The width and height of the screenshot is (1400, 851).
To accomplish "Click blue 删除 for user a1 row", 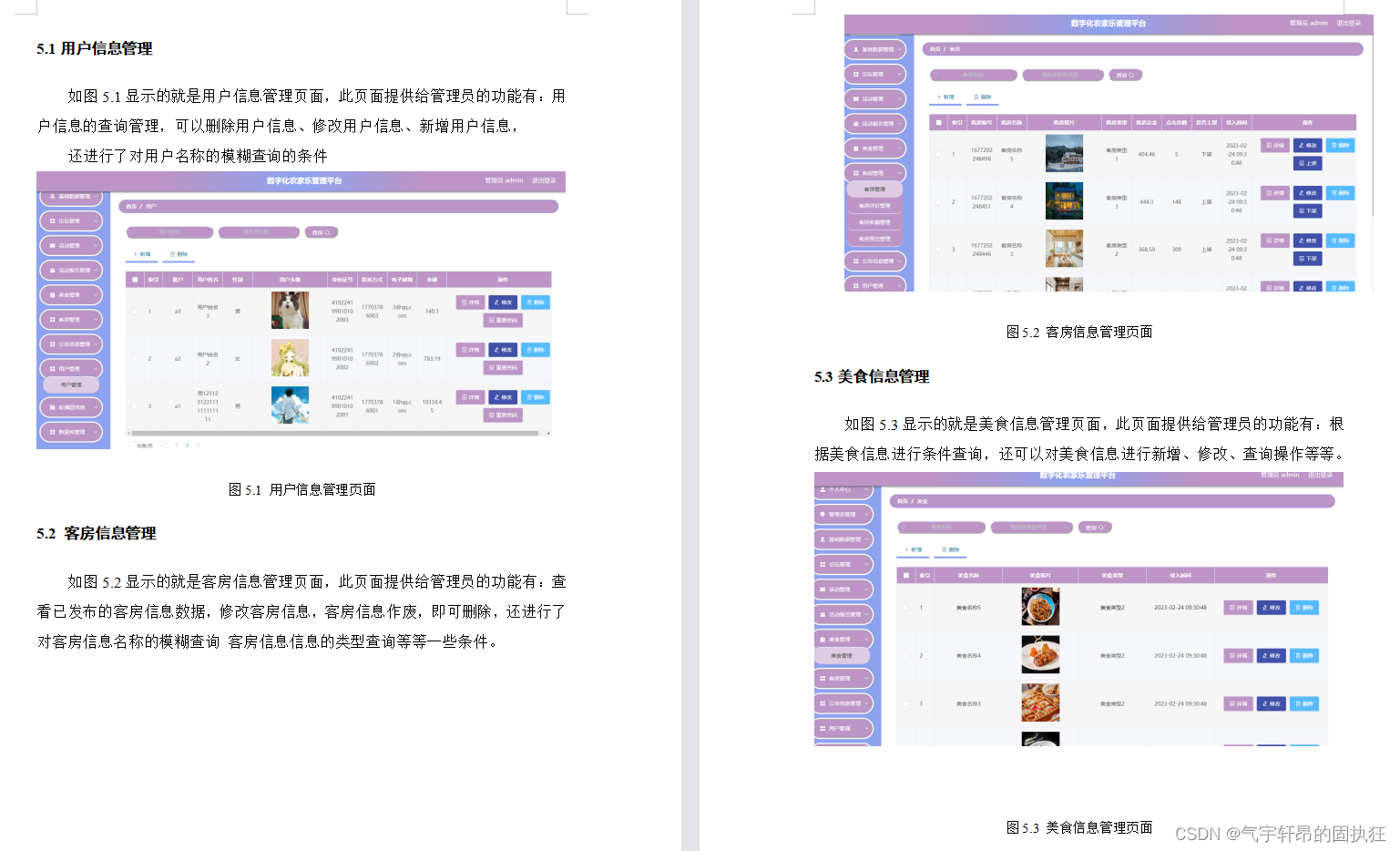I will pos(536,397).
